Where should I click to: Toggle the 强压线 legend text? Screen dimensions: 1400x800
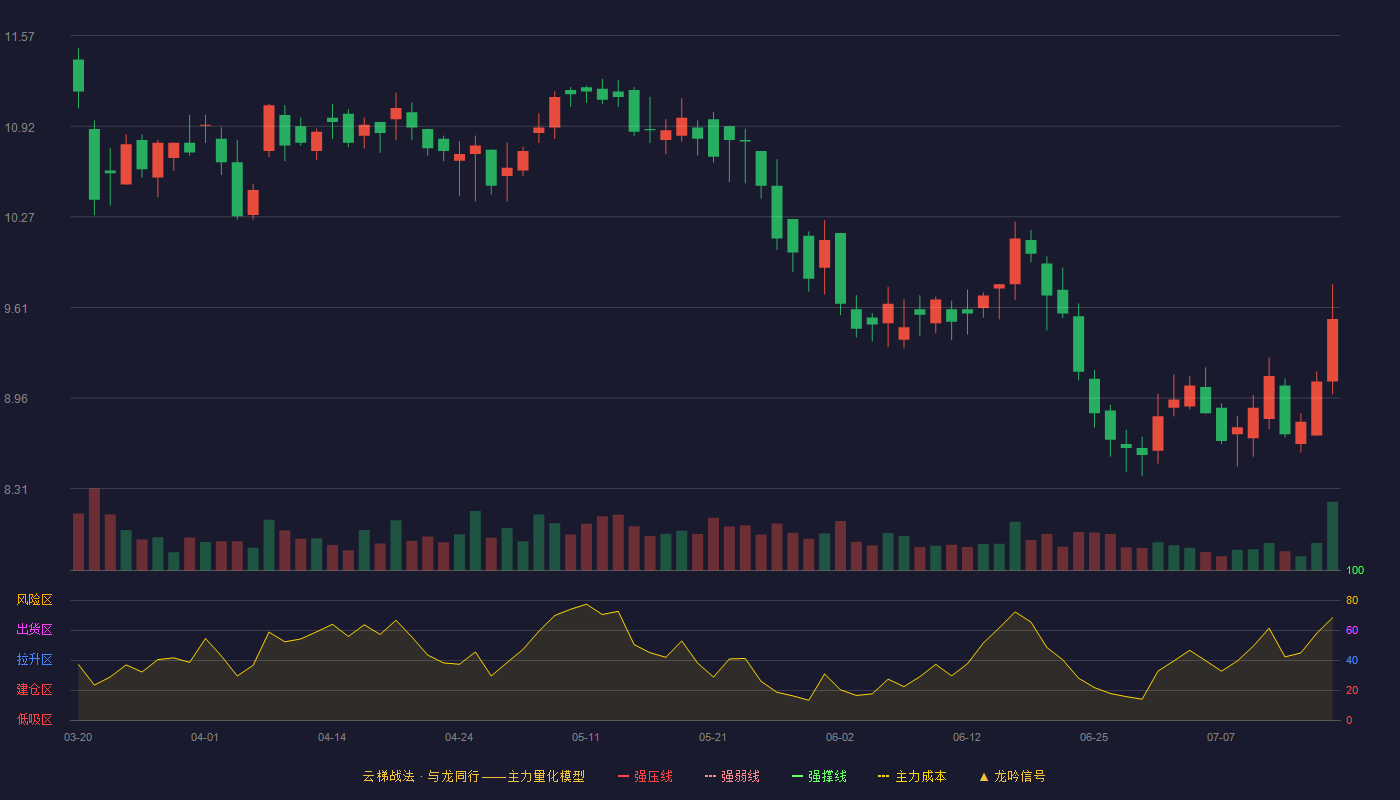653,776
